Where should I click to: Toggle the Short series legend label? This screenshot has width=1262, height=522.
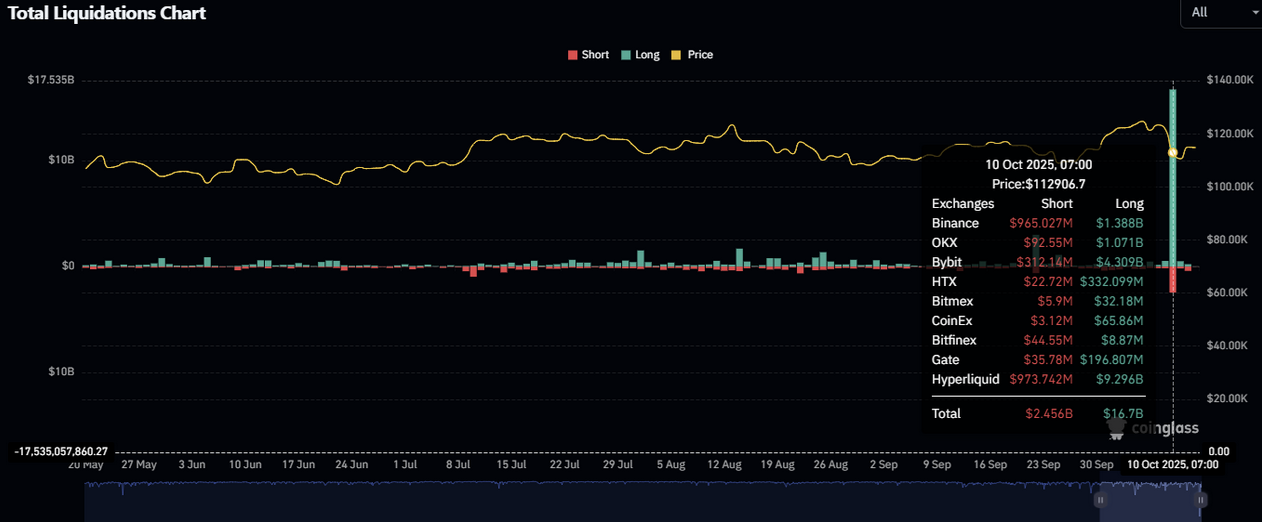[x=595, y=55]
